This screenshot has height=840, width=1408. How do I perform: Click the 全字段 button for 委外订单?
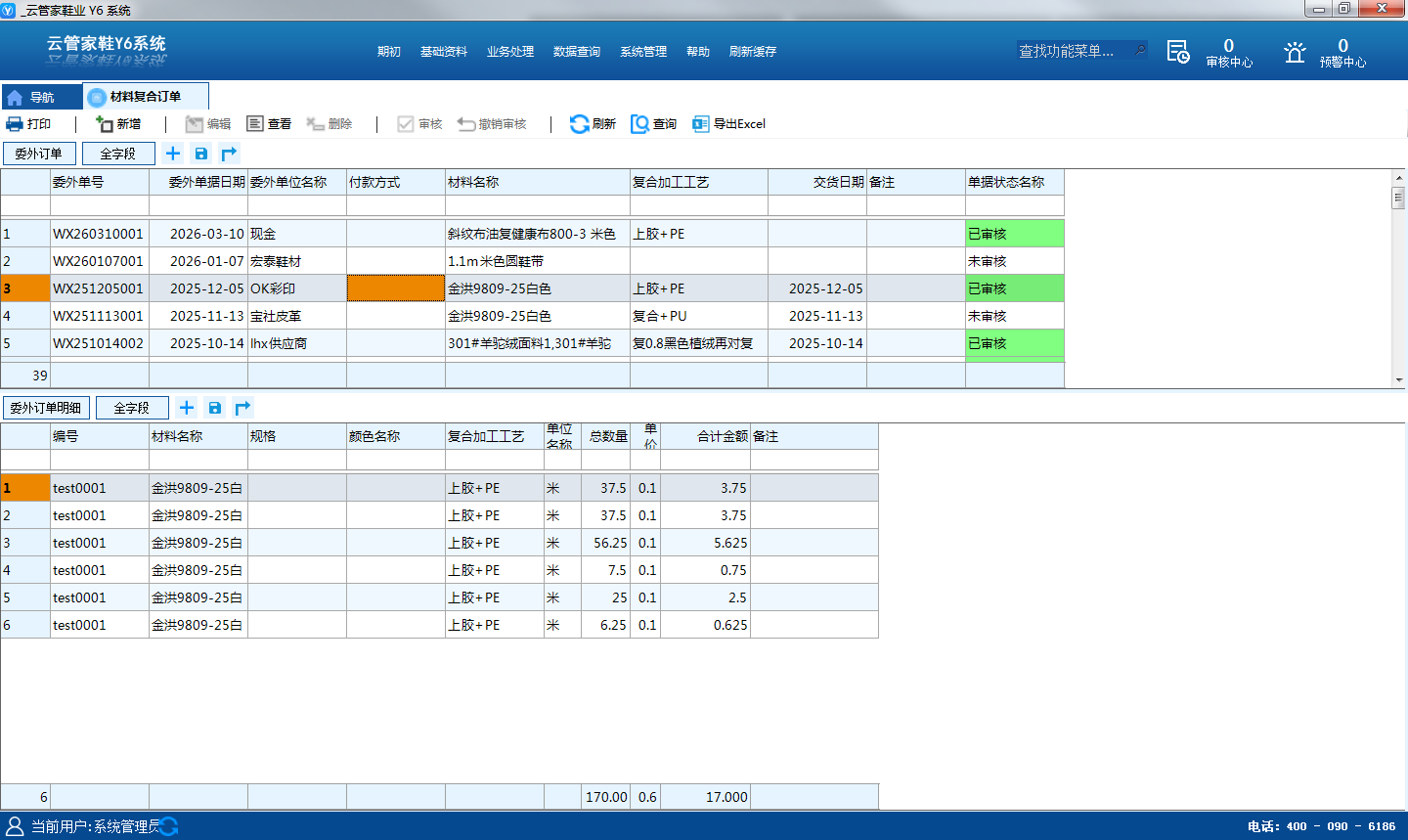[118, 154]
